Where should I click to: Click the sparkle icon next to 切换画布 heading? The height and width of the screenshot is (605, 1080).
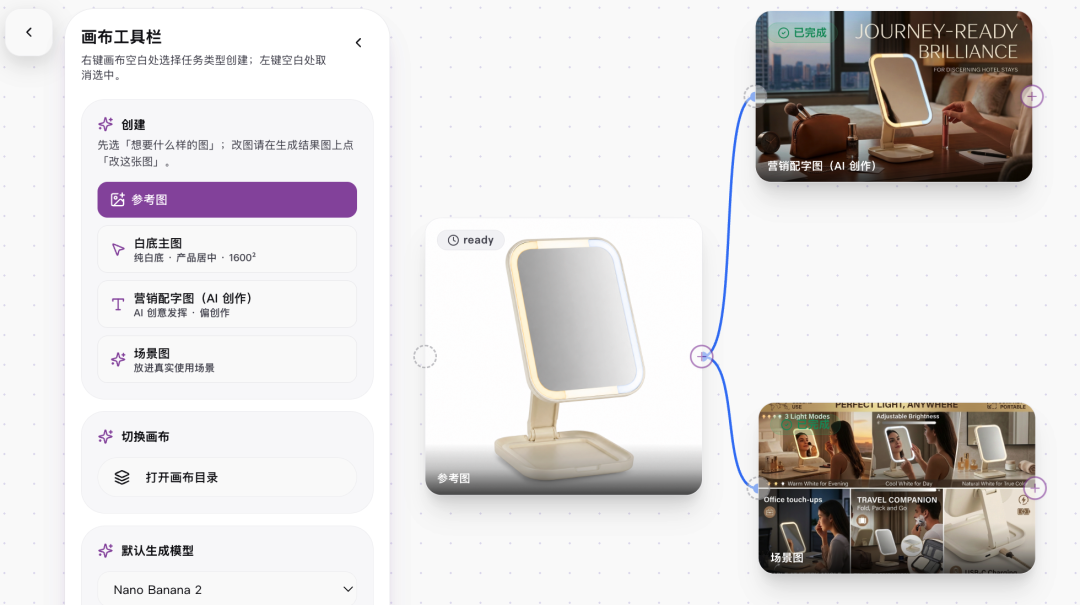[105, 437]
